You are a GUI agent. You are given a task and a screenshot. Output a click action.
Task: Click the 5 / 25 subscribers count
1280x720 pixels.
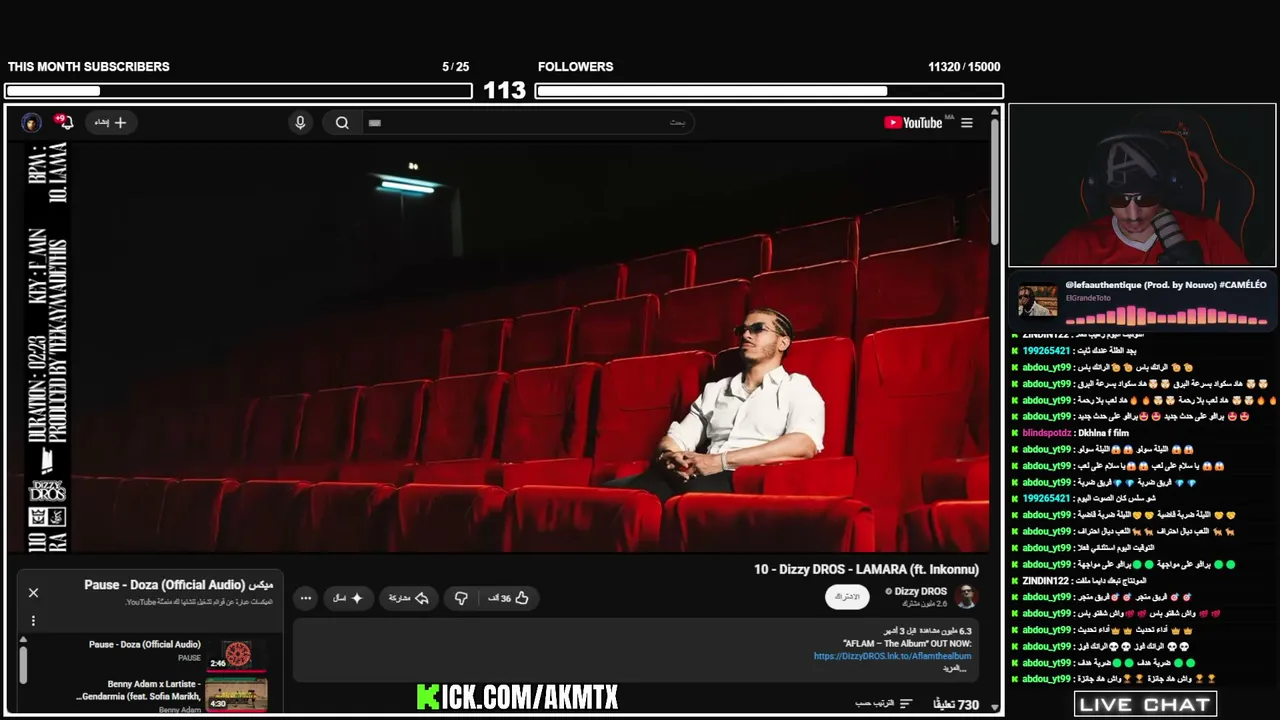coord(456,67)
